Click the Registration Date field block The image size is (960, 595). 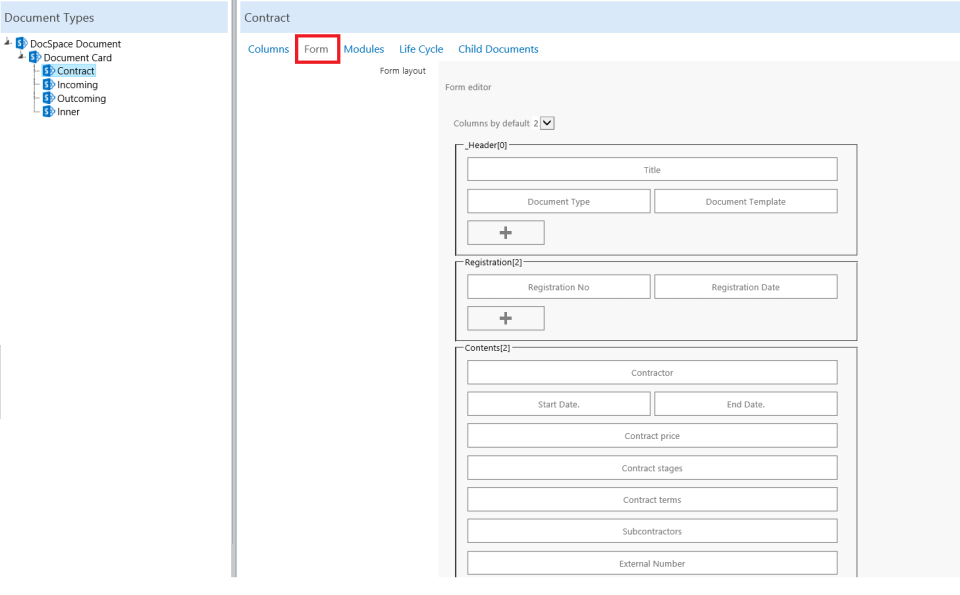[745, 287]
